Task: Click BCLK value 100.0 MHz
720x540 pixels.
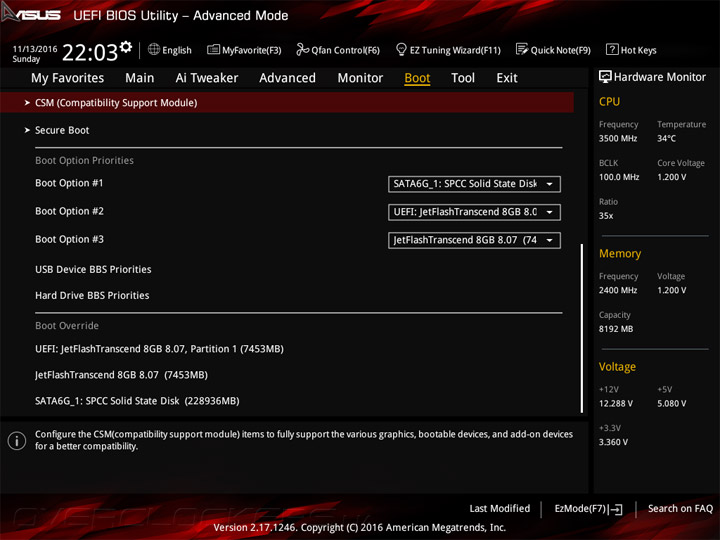Action: click(619, 177)
